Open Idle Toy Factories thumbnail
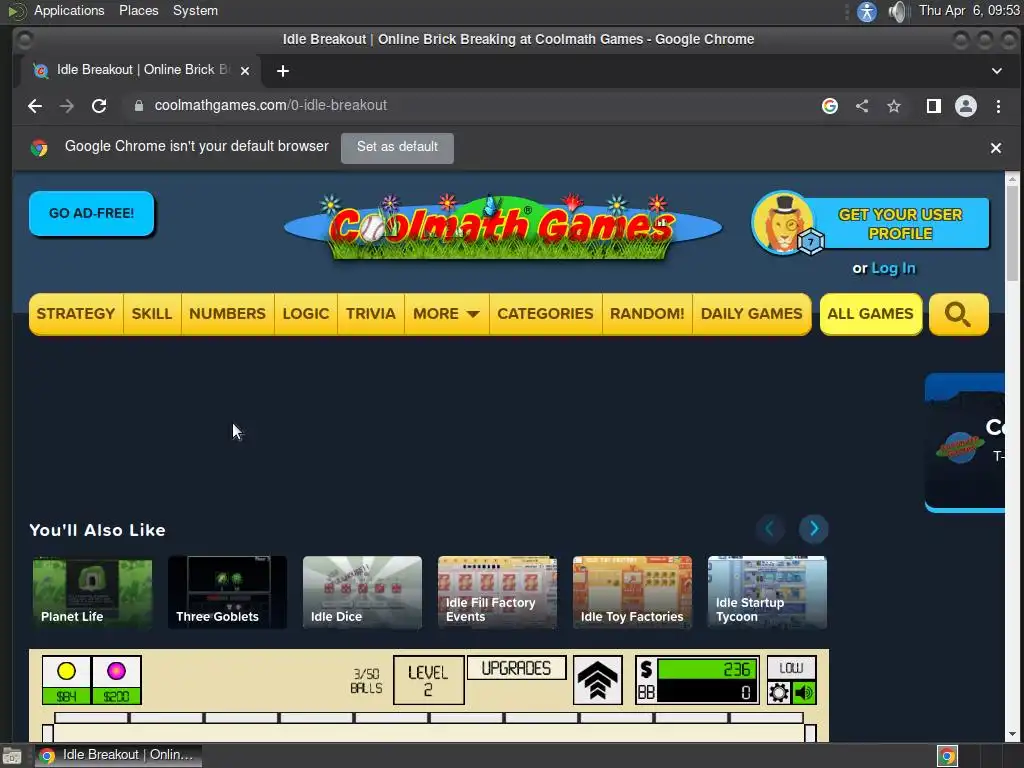Screen dimensions: 1024x768 tap(632, 592)
